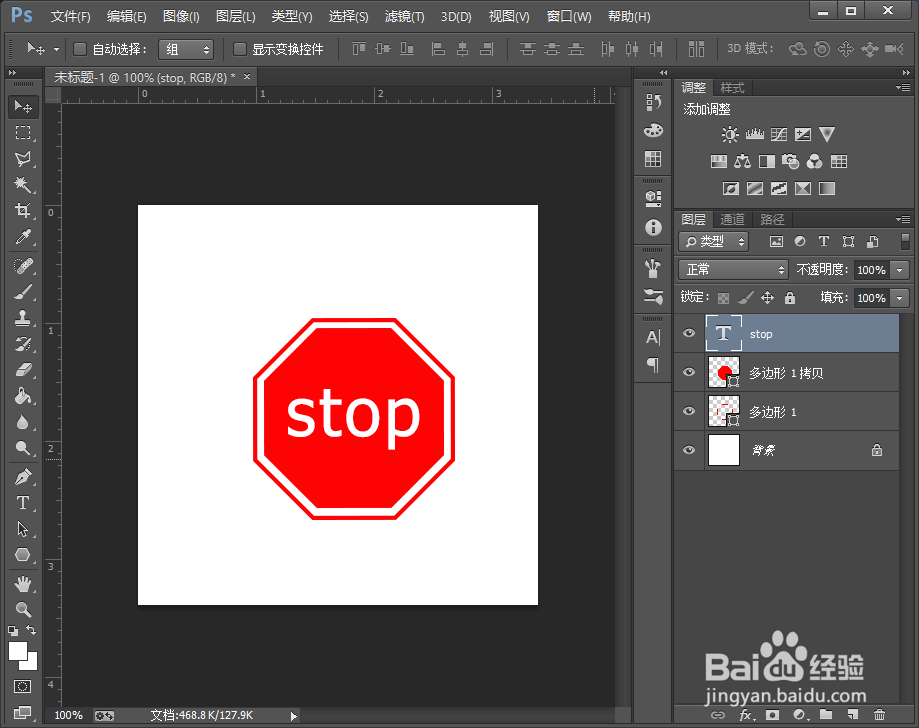Viewport: 919px width, 728px height.
Task: Open the layer filter 类型 dropdown
Action: [713, 241]
